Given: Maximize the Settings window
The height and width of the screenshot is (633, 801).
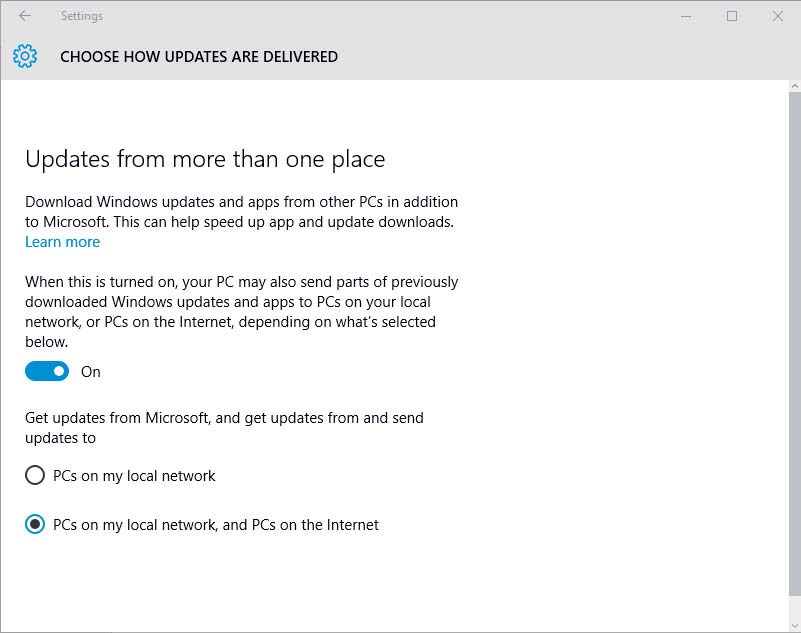Looking at the screenshot, I should (732, 16).
